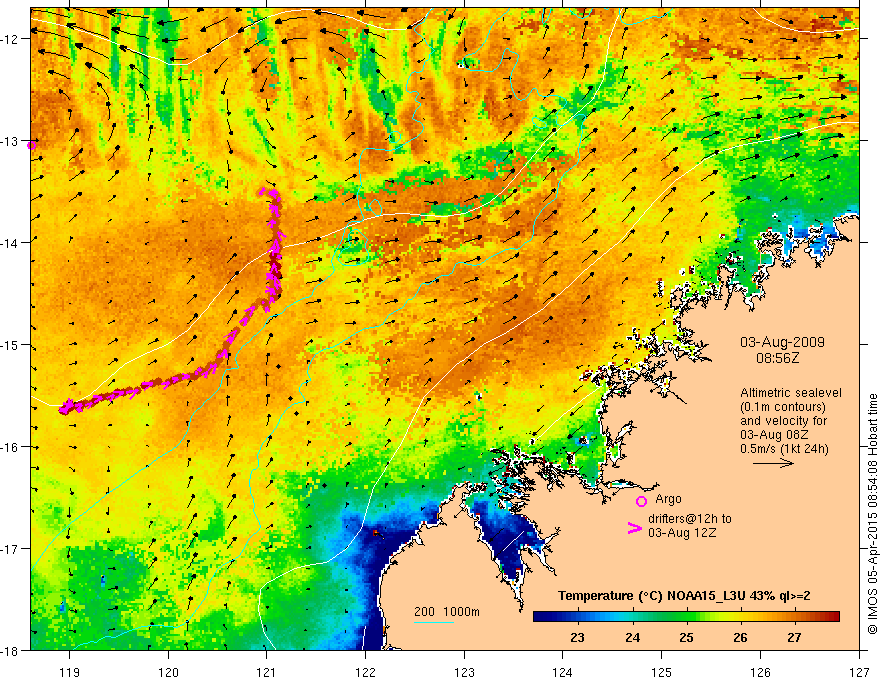Click the color bar tick label 26

tap(740, 637)
